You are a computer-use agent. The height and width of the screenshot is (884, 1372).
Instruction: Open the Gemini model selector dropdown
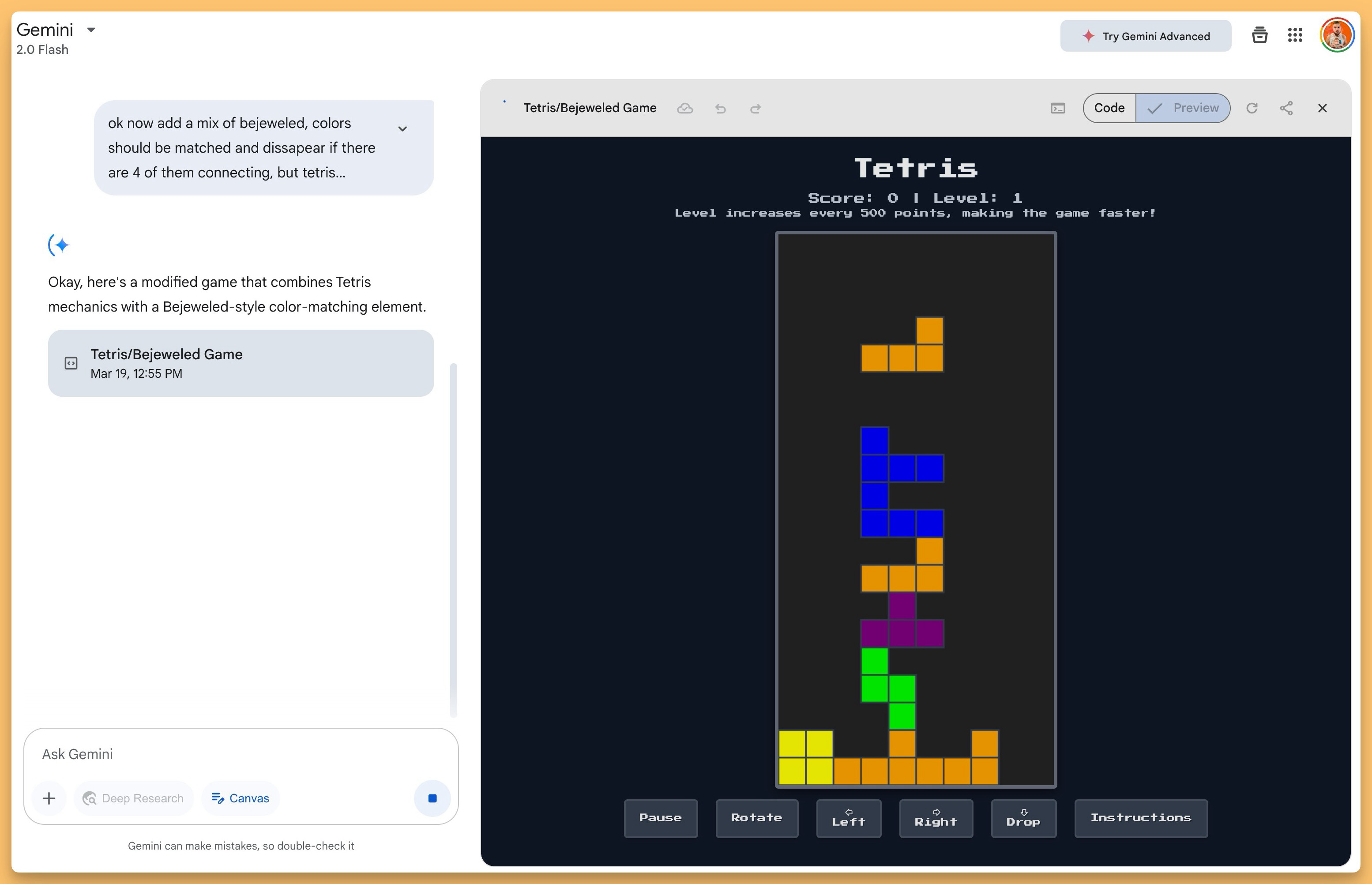(x=90, y=30)
